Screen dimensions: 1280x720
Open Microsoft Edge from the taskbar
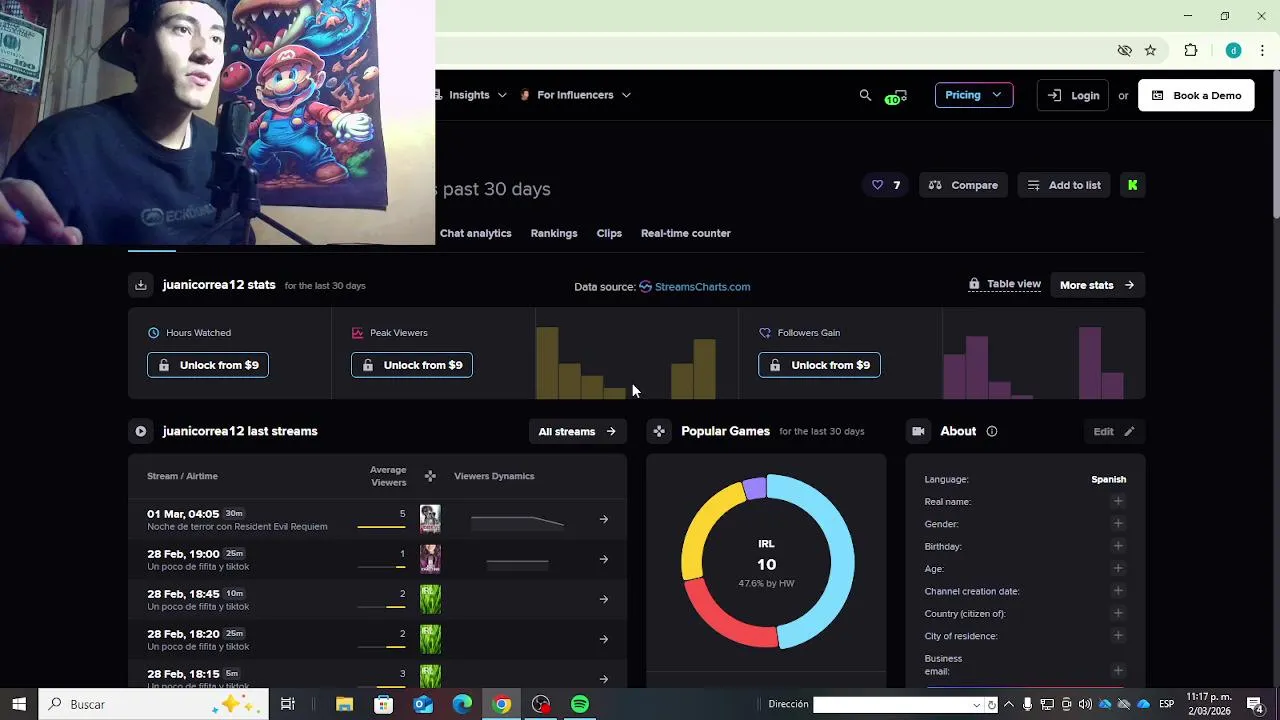462,704
